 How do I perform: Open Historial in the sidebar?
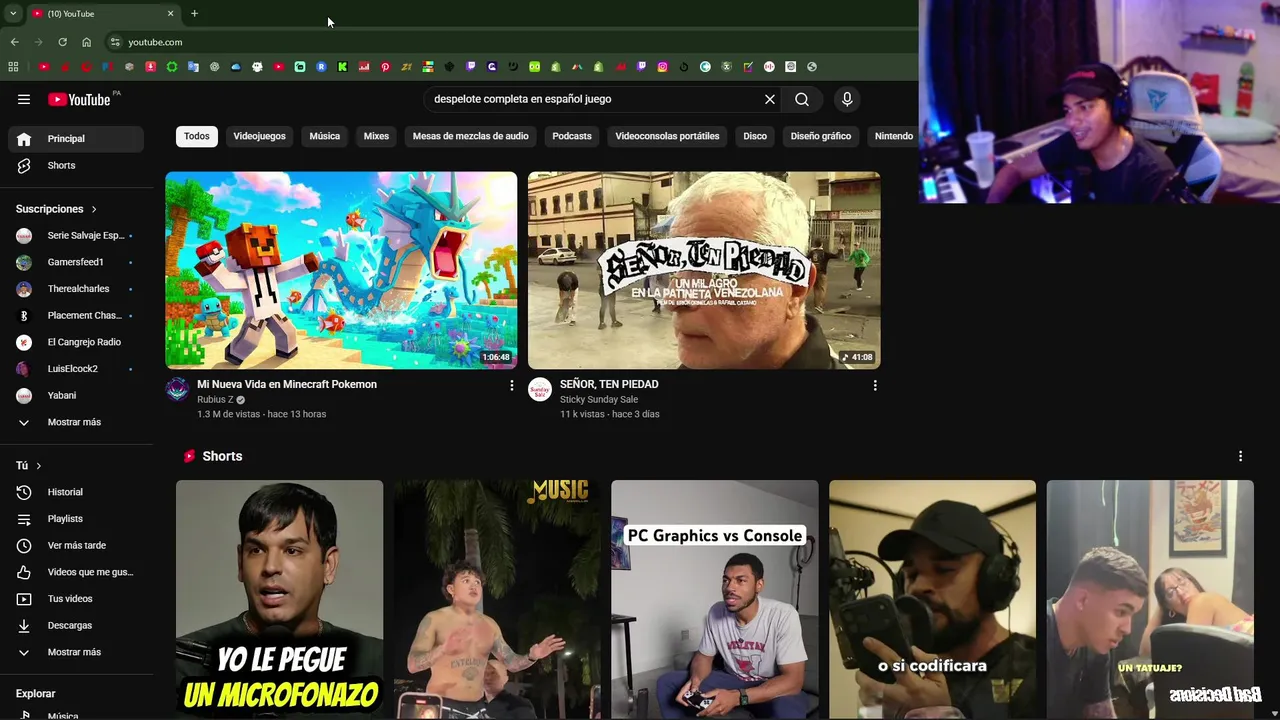(x=76, y=492)
